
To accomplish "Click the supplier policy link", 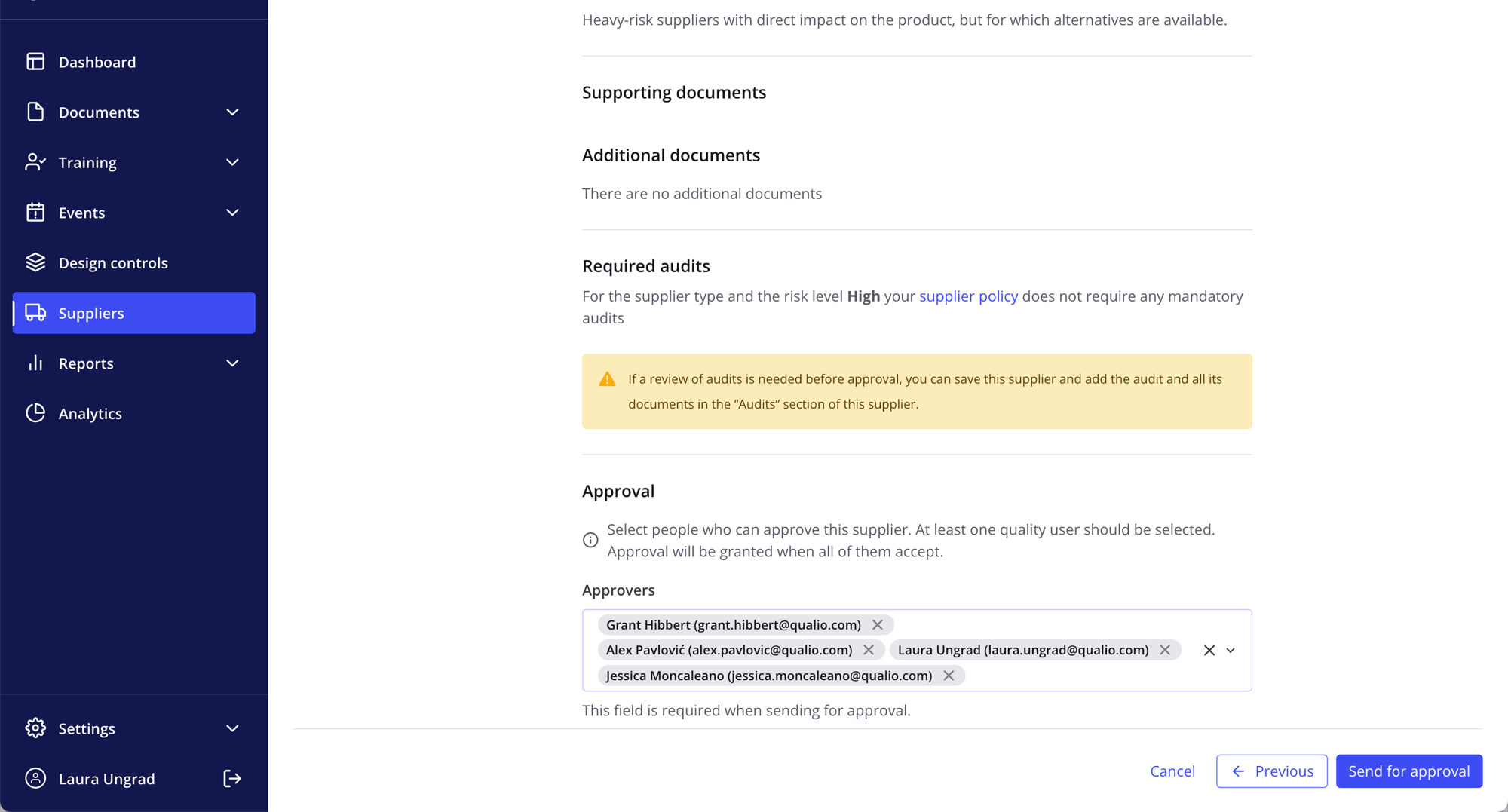I will pyautogui.click(x=968, y=296).
